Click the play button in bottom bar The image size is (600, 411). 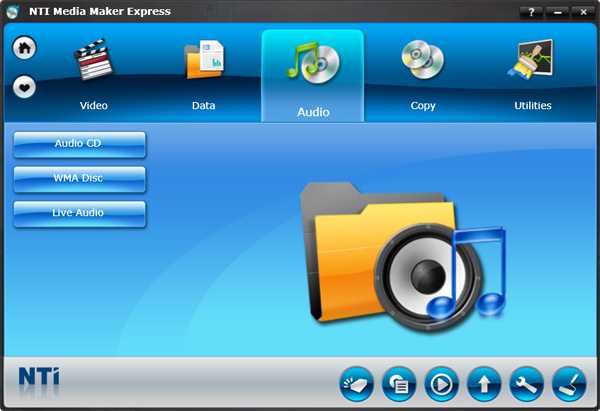click(x=441, y=384)
